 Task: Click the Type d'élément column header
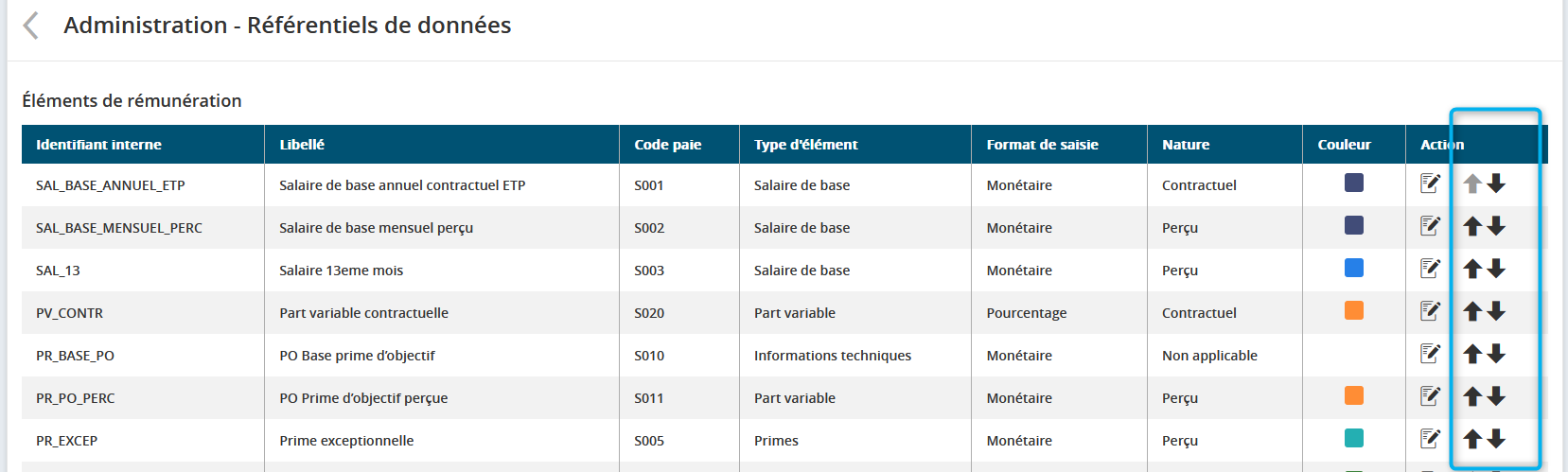pyautogui.click(x=805, y=145)
